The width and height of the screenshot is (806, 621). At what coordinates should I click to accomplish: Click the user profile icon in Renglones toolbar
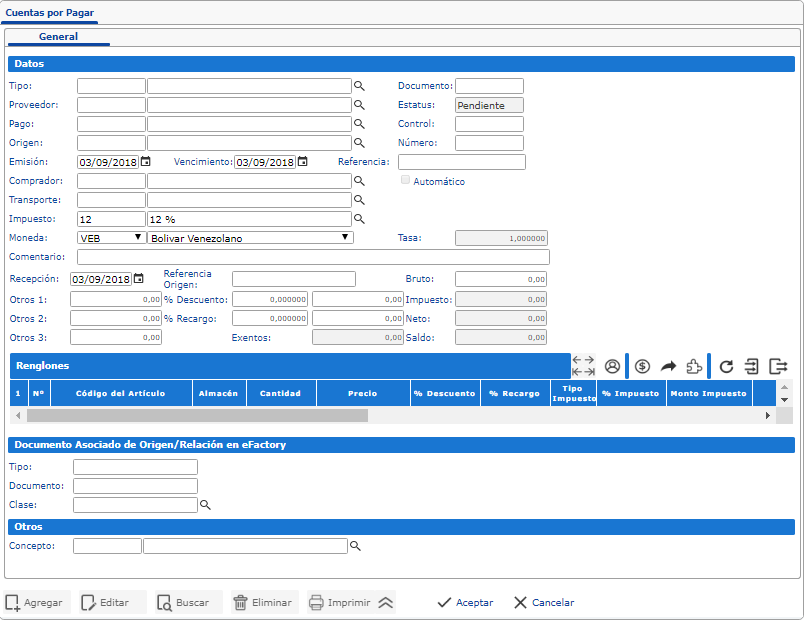click(612, 366)
